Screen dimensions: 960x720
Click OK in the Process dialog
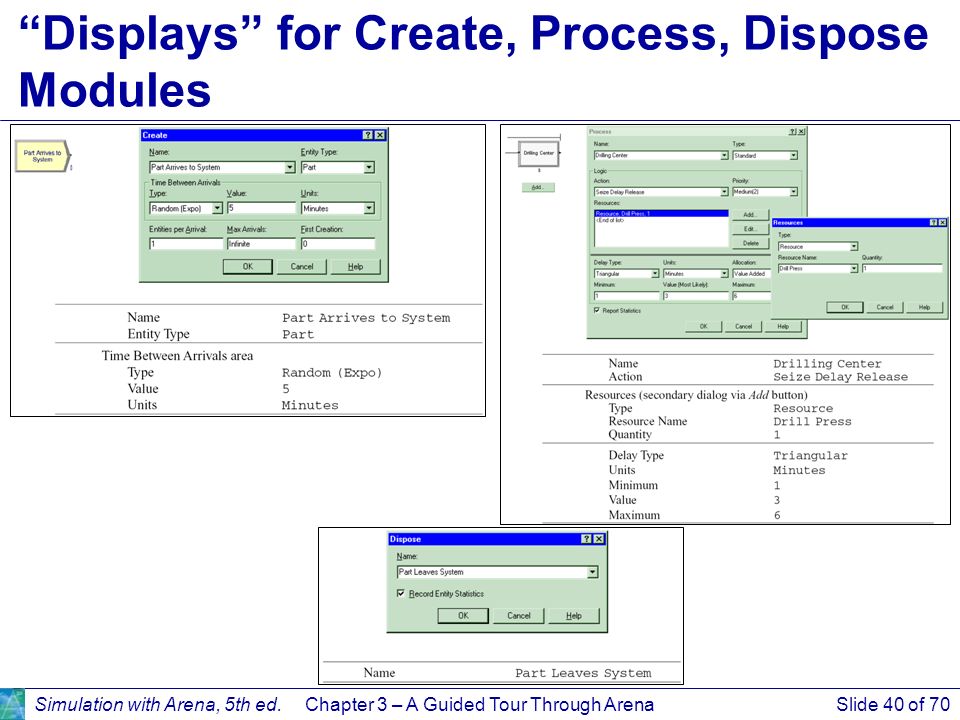click(703, 326)
